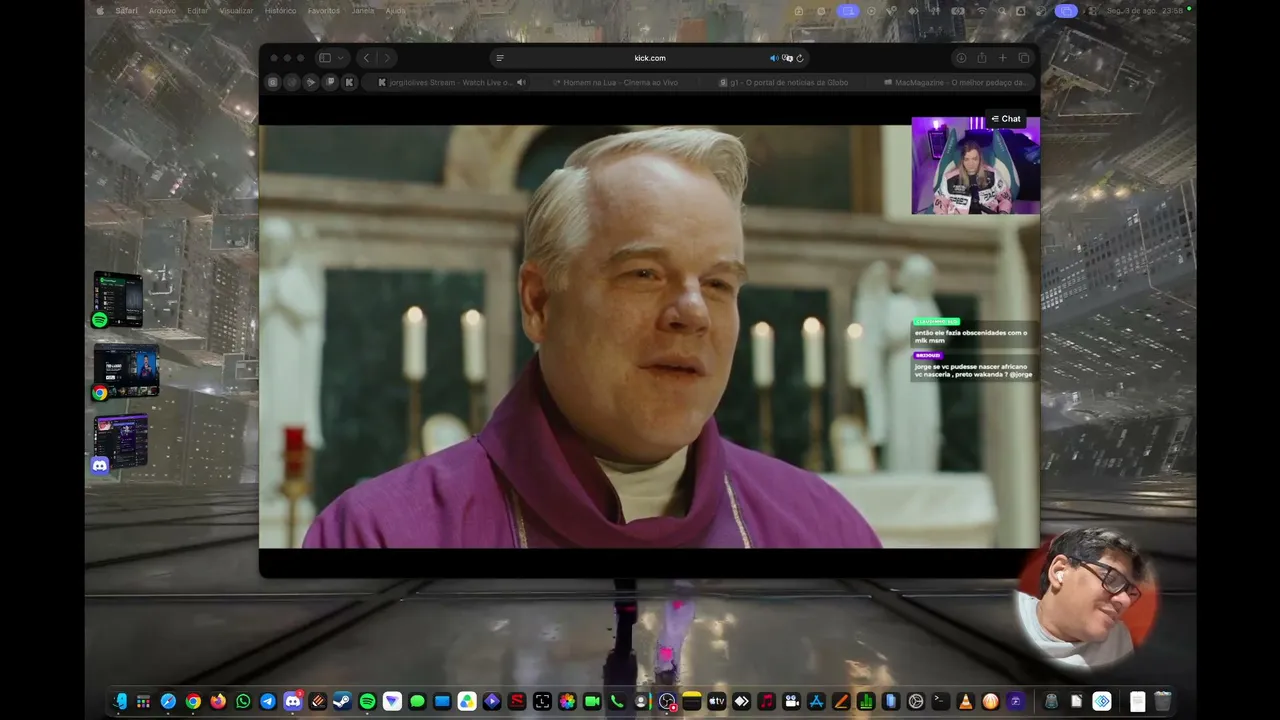Viewport: 1280px width, 720px height.
Task: Open Google Chrome from the Dock
Action: tap(193, 702)
